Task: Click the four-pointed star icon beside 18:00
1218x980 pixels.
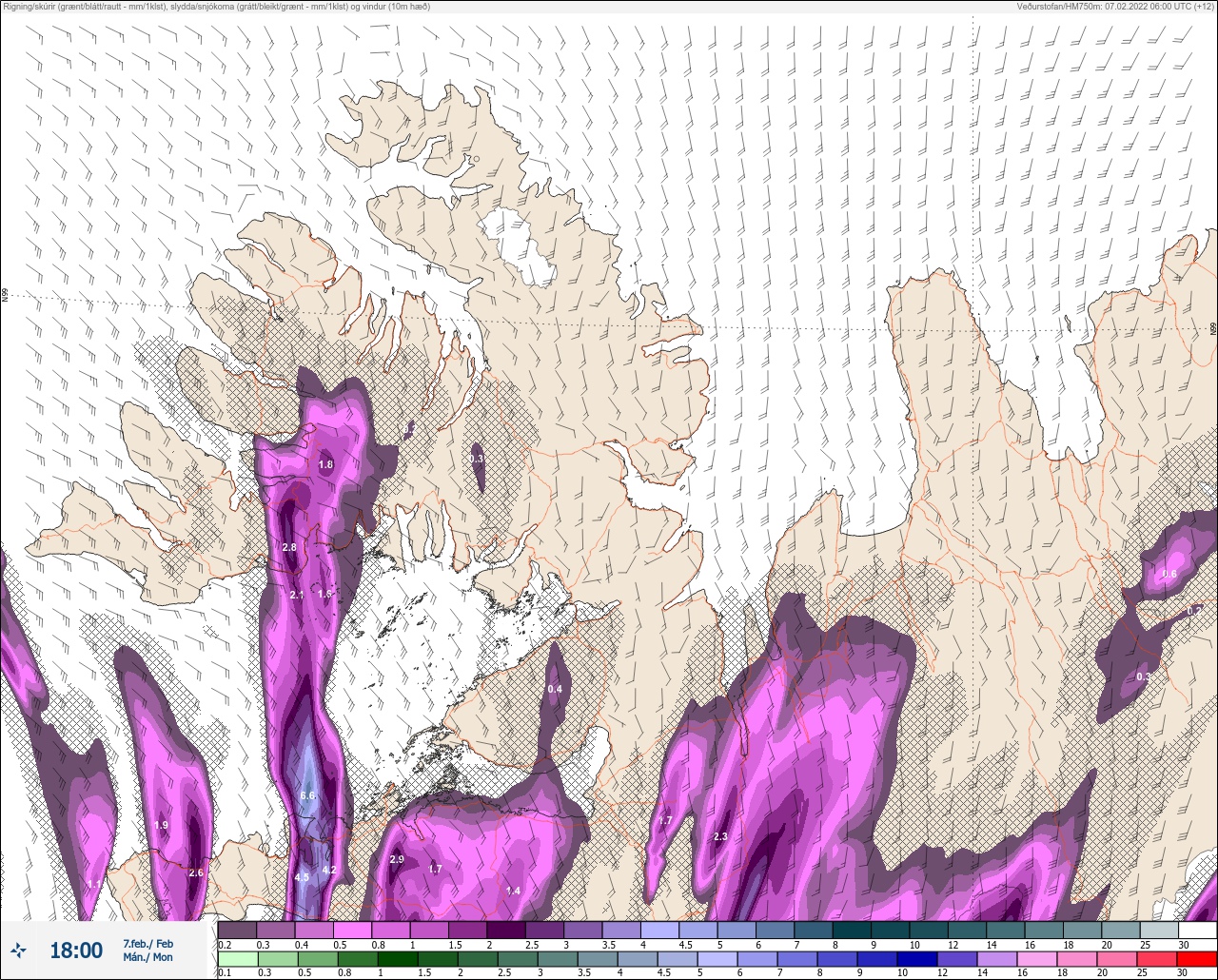Action: point(19,950)
